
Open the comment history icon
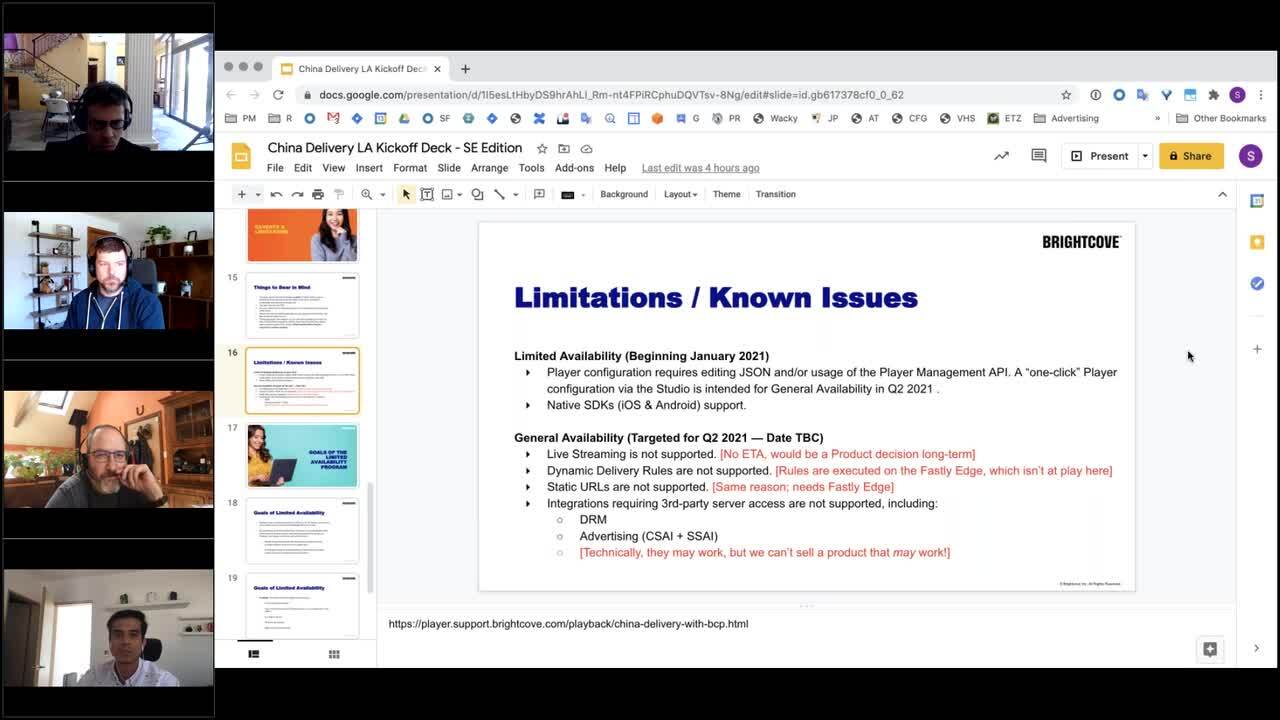click(x=1039, y=156)
